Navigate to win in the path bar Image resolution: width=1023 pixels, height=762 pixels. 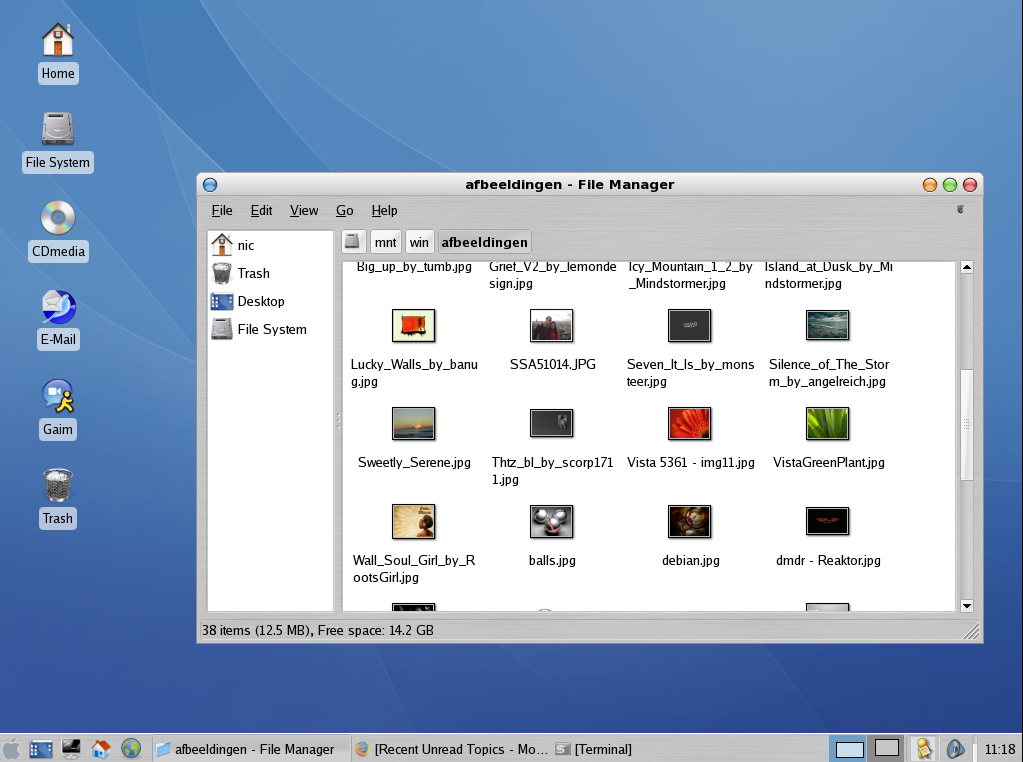(x=419, y=242)
